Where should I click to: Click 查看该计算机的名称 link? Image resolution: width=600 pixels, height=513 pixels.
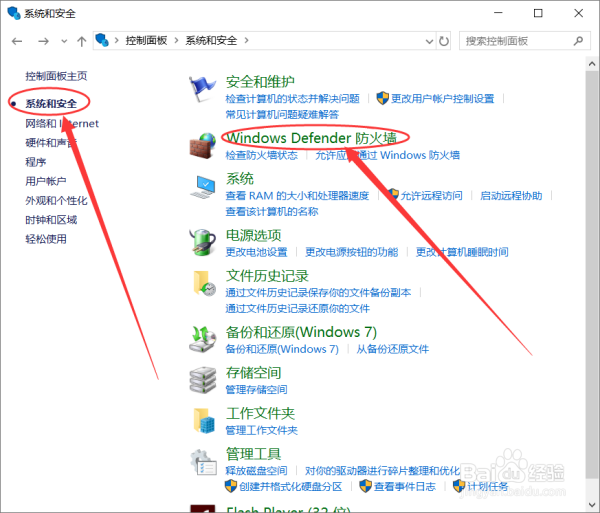272,212
